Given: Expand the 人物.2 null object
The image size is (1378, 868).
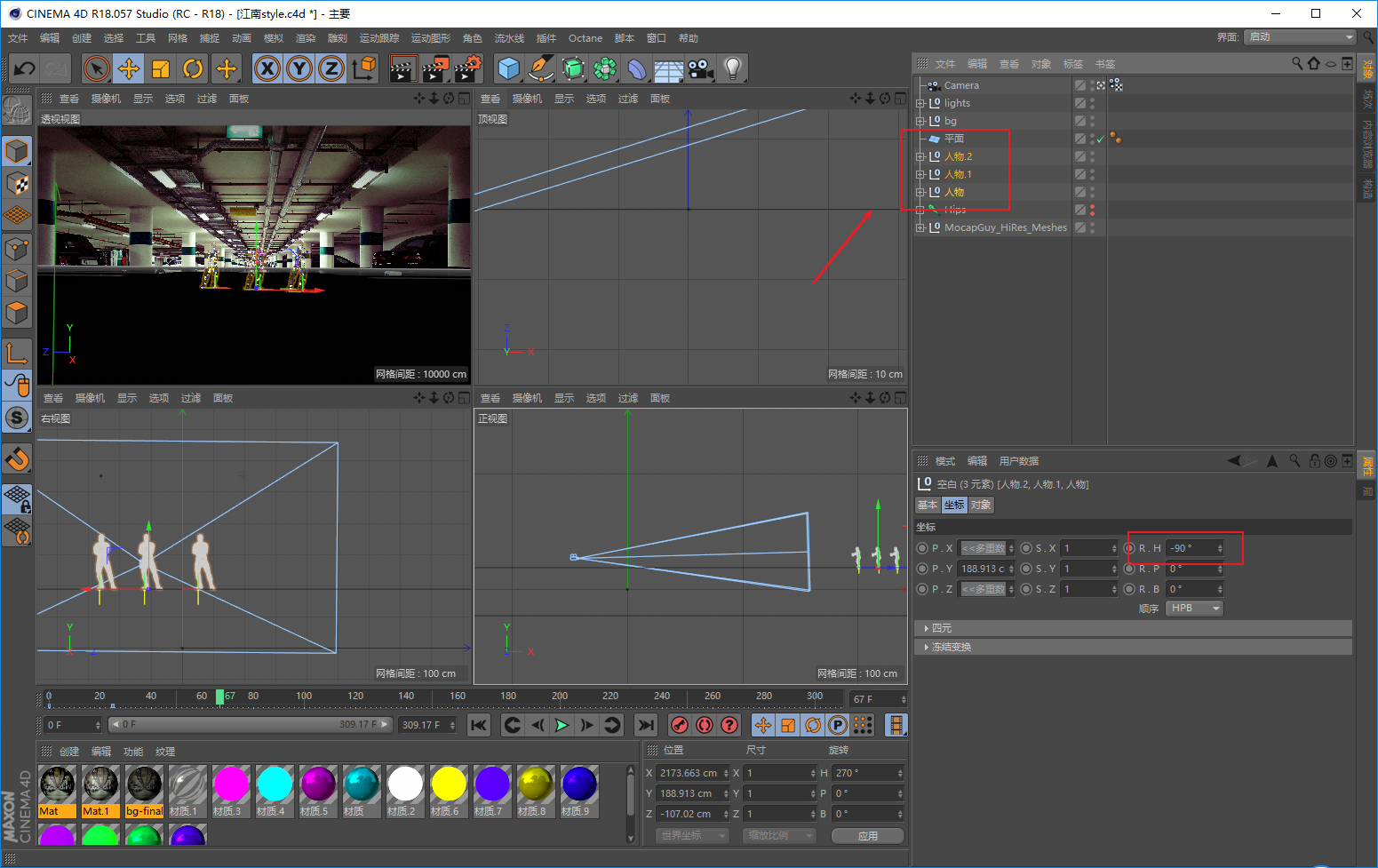Looking at the screenshot, I should pos(920,156).
